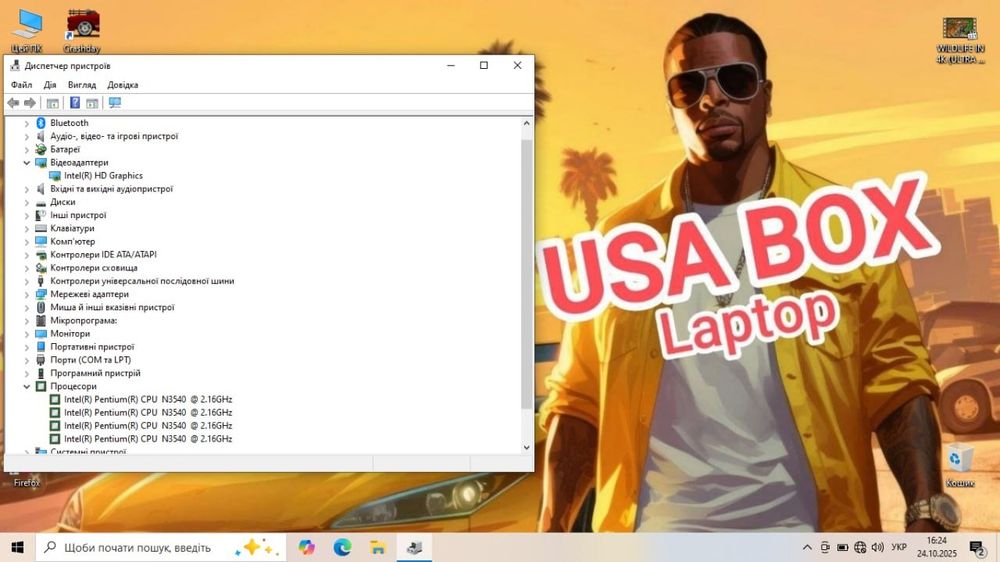Expand the Мережеві адаптери category
The height and width of the screenshot is (562, 1000).
click(27, 294)
